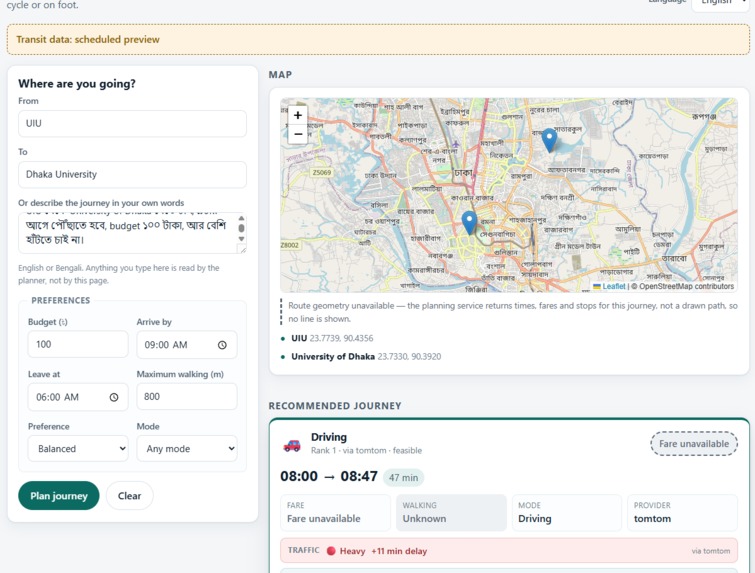Viewport: 755px width, 573px height.
Task: Click the OpenStreetMap contributors attribution text
Action: (682, 286)
